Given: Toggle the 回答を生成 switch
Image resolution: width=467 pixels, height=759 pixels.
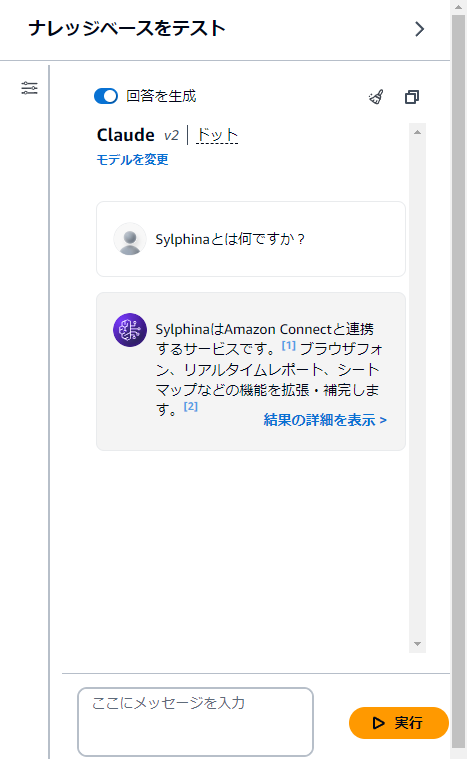Looking at the screenshot, I should pos(106,96).
